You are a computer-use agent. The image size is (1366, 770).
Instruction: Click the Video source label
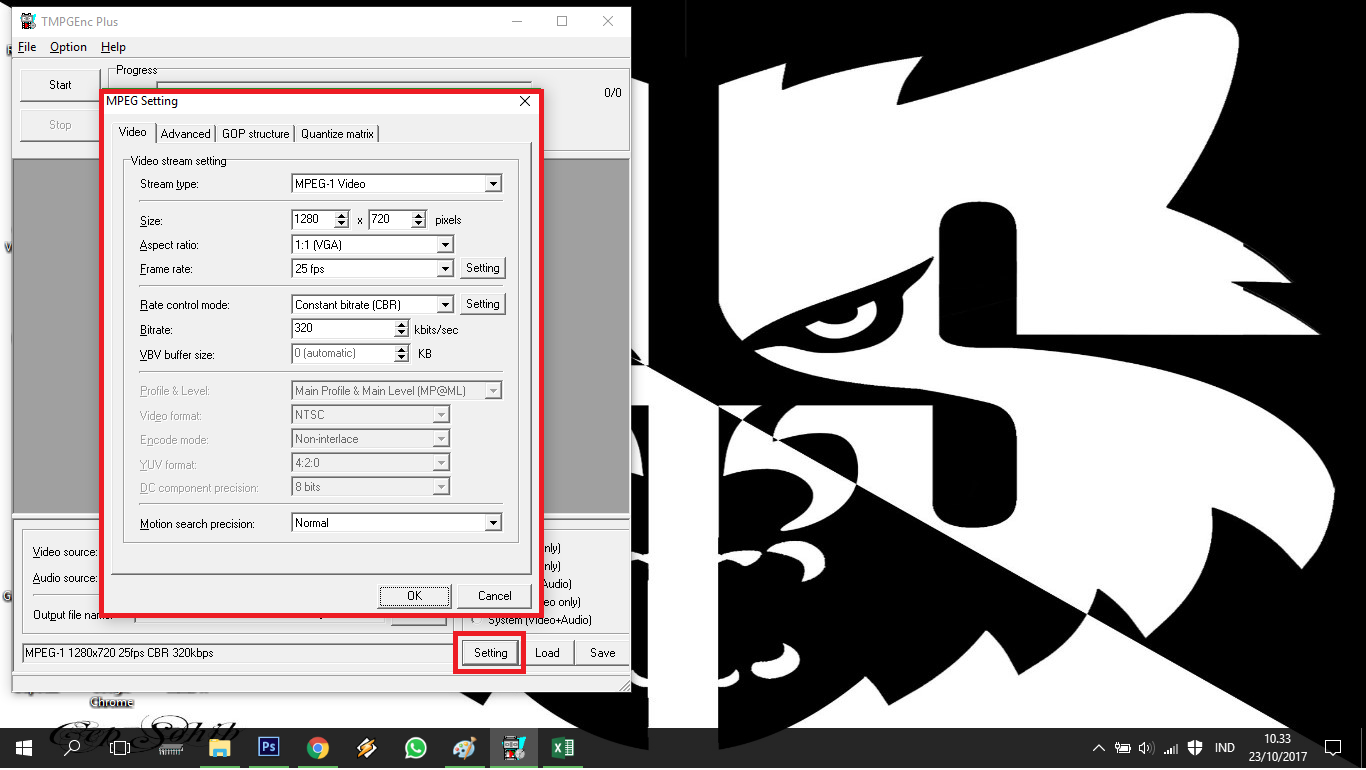(x=65, y=552)
